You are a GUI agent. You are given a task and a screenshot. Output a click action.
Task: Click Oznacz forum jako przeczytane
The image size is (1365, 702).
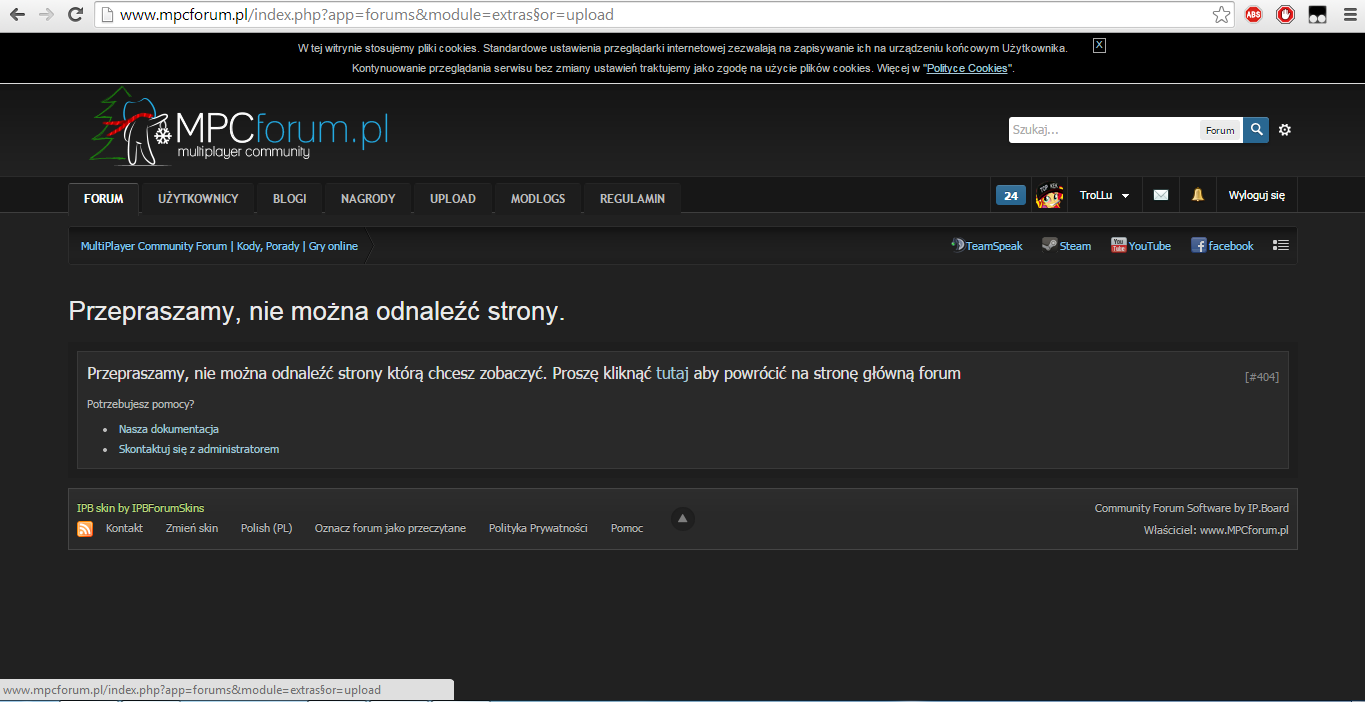[390, 528]
